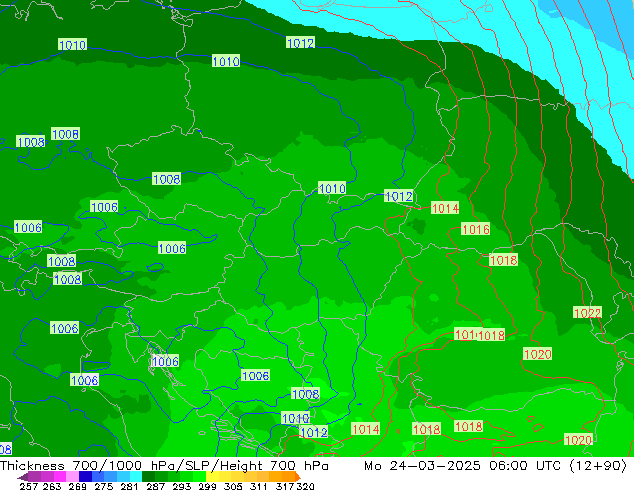Click the overlapping 1014/1018 red label pair

(480, 335)
